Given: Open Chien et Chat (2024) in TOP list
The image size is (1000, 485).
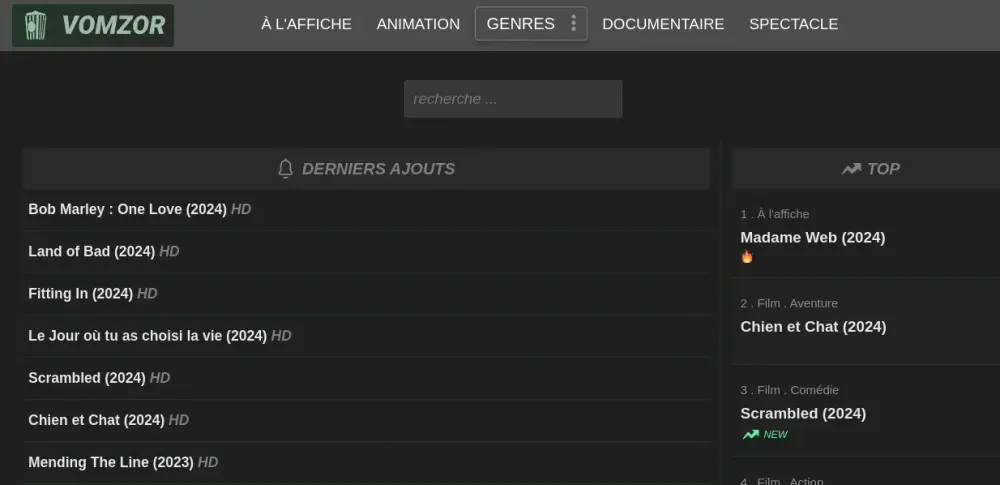Looking at the screenshot, I should click(x=813, y=327).
